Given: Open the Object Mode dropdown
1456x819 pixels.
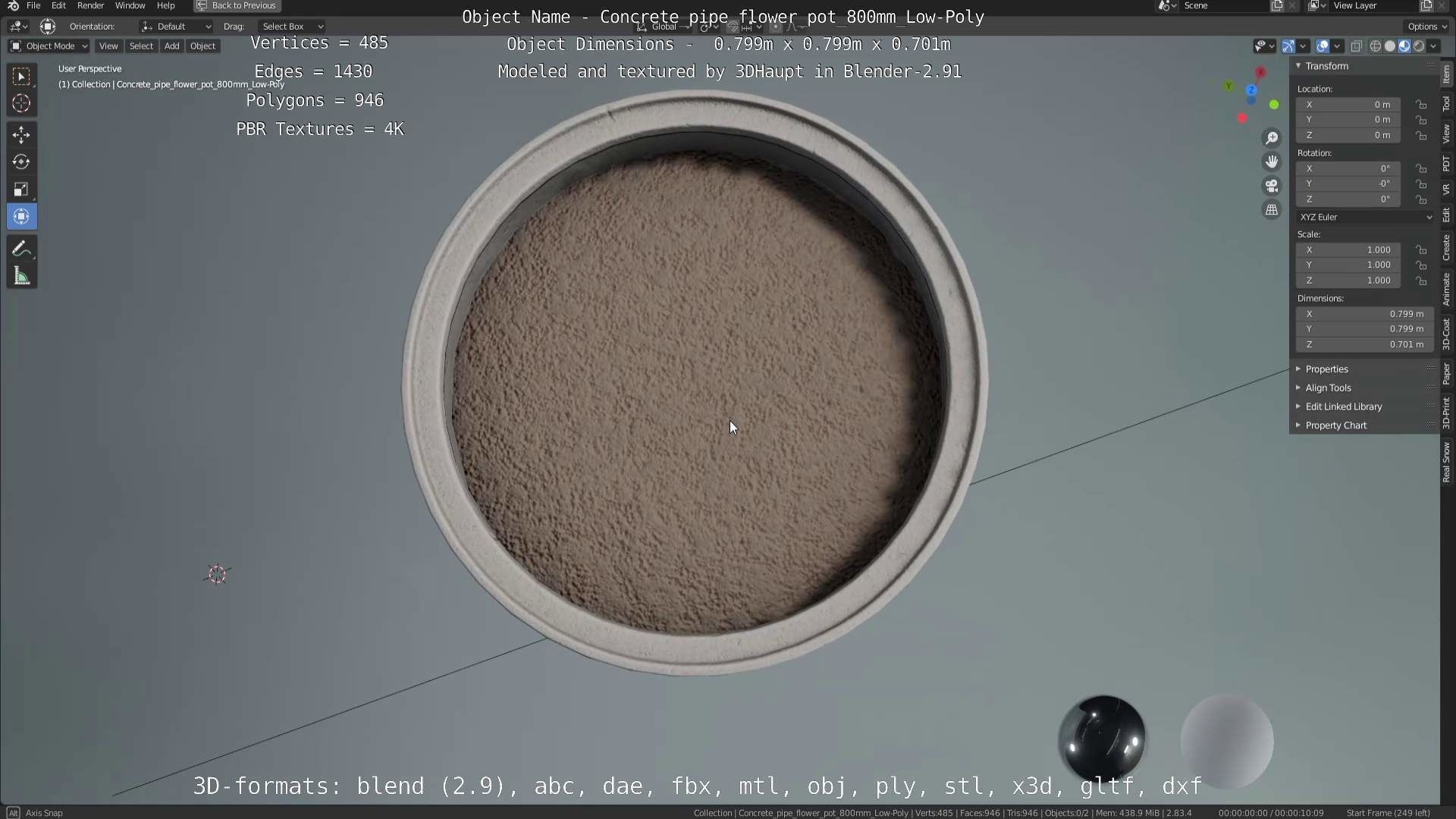Looking at the screenshot, I should click(49, 46).
